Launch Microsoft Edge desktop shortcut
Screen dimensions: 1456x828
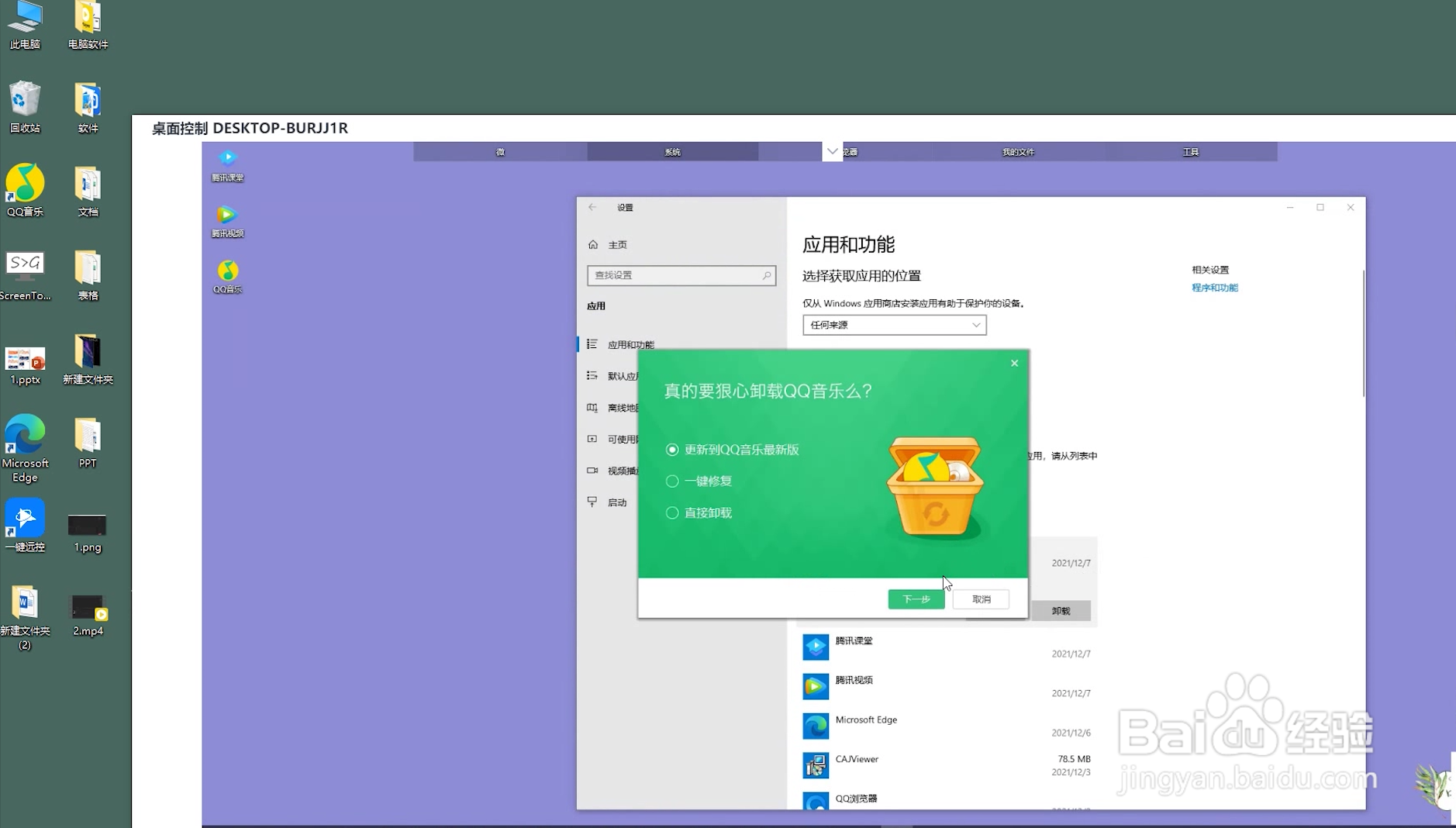pyautogui.click(x=25, y=448)
